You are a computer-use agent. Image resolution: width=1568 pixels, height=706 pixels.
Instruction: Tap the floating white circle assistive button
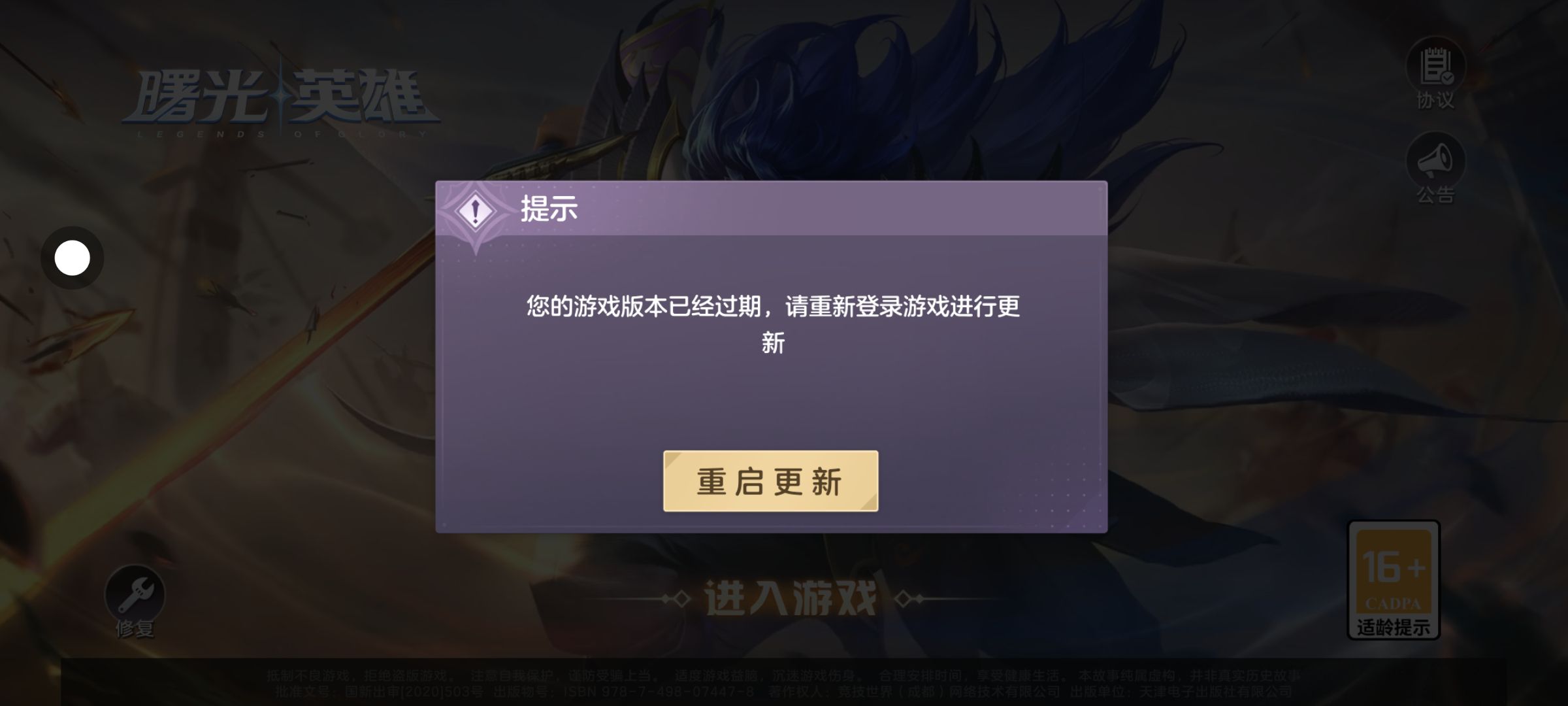(72, 258)
